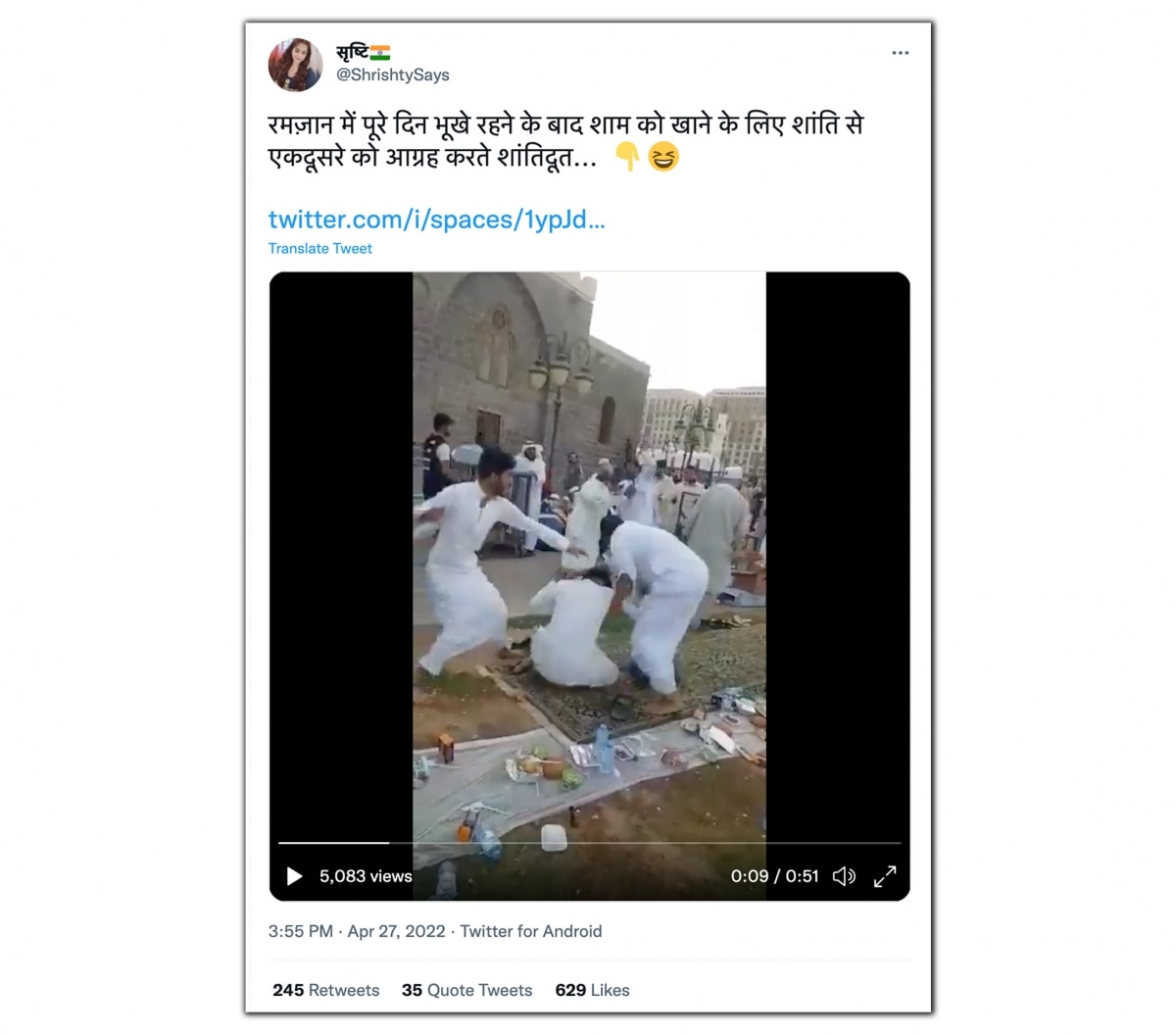The width and height of the screenshot is (1176, 1035).
Task: View the 629 Likes list
Action: coord(592,990)
